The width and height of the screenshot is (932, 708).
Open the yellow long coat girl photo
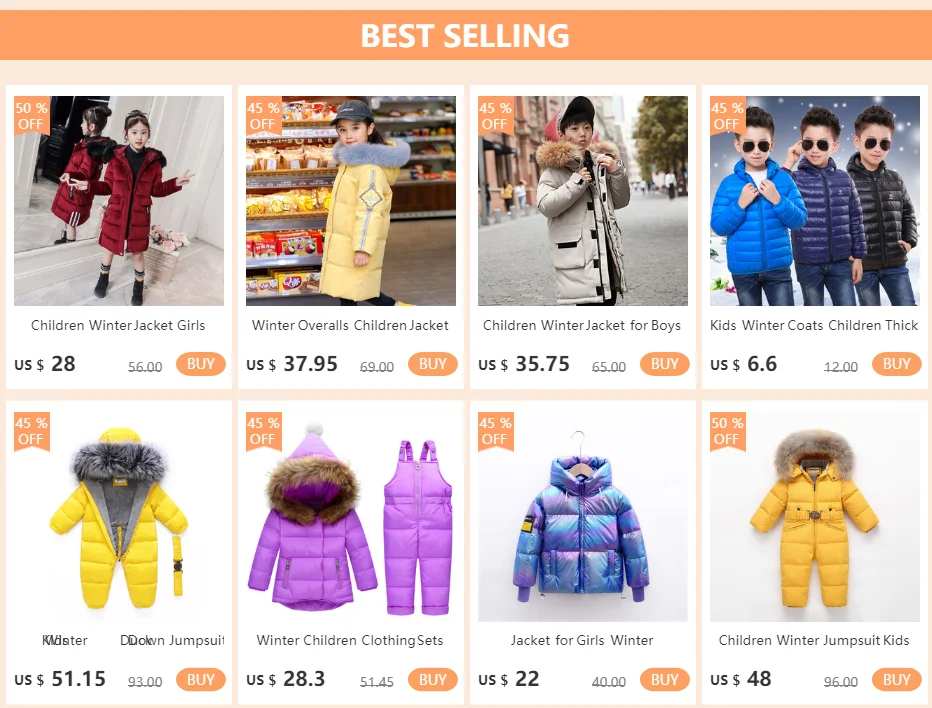pyautogui.click(x=351, y=201)
